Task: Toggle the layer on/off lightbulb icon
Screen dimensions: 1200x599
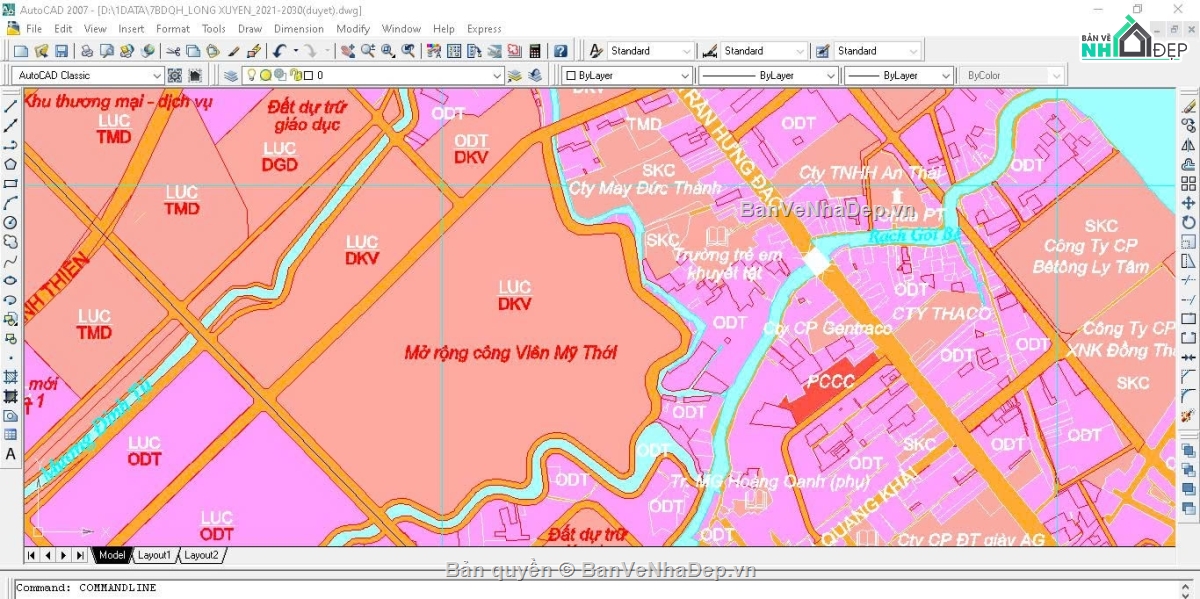Action: pos(252,76)
